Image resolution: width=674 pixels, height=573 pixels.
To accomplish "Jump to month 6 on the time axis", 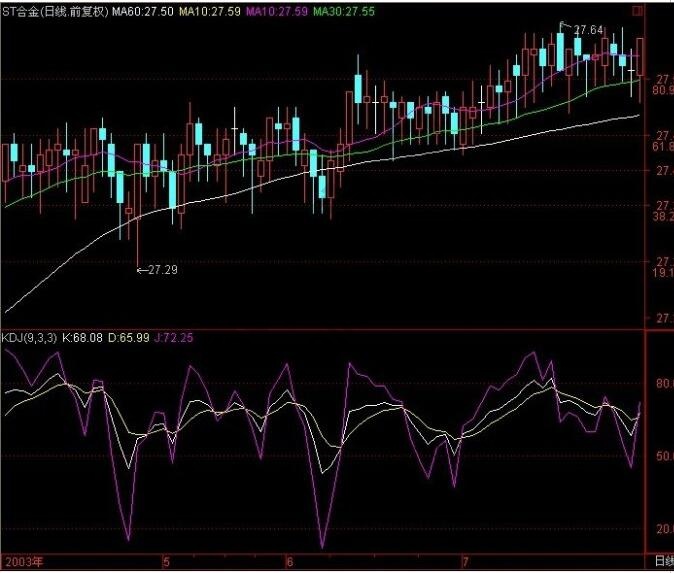I will click(x=288, y=562).
